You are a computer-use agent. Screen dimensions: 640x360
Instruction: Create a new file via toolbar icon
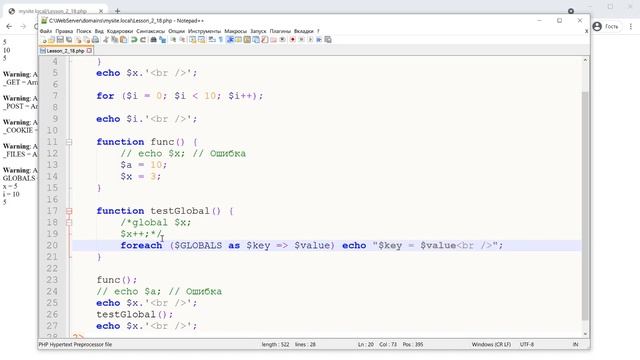coord(43,40)
